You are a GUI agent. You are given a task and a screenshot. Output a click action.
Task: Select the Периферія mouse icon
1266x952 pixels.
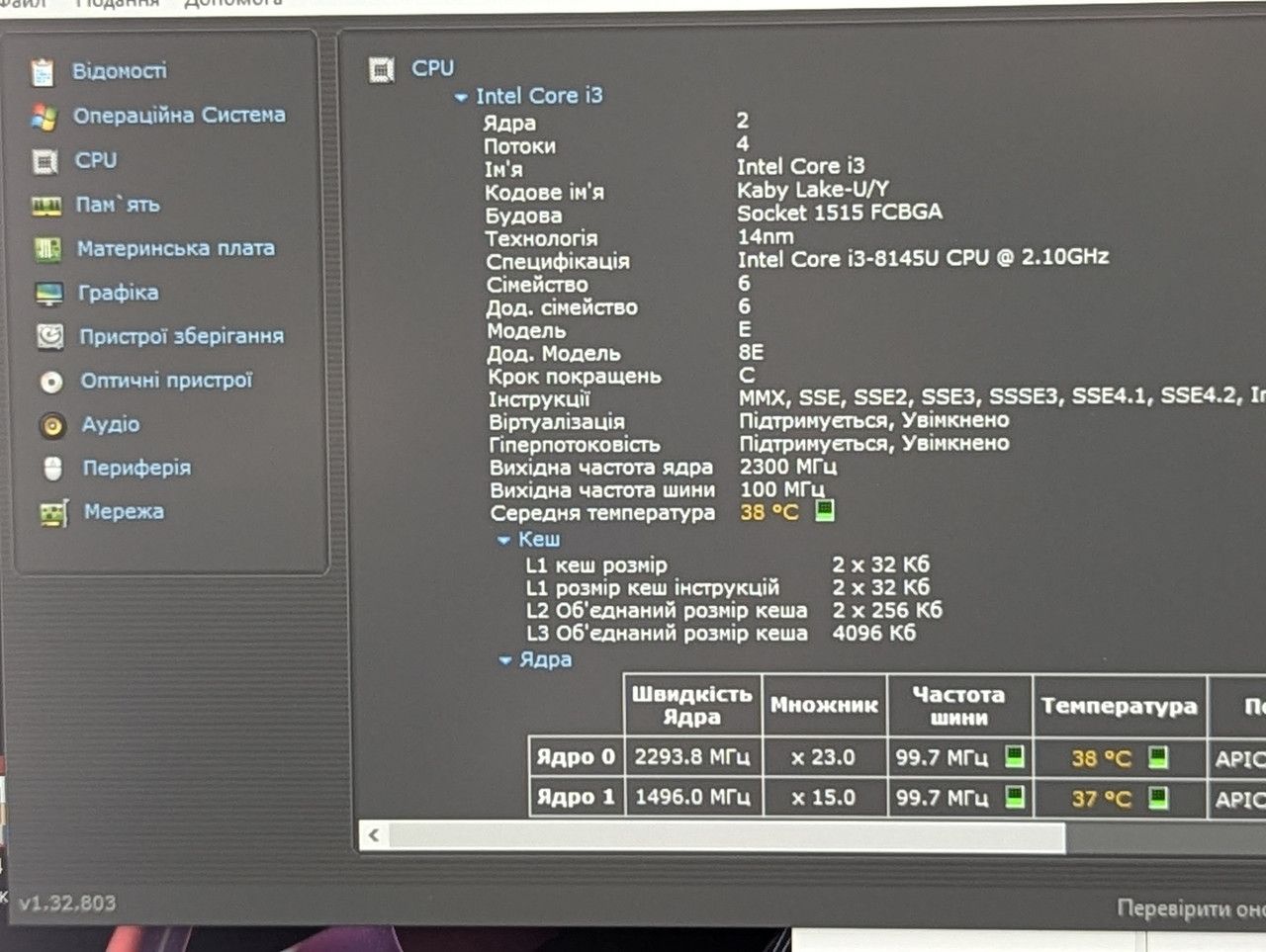53,469
